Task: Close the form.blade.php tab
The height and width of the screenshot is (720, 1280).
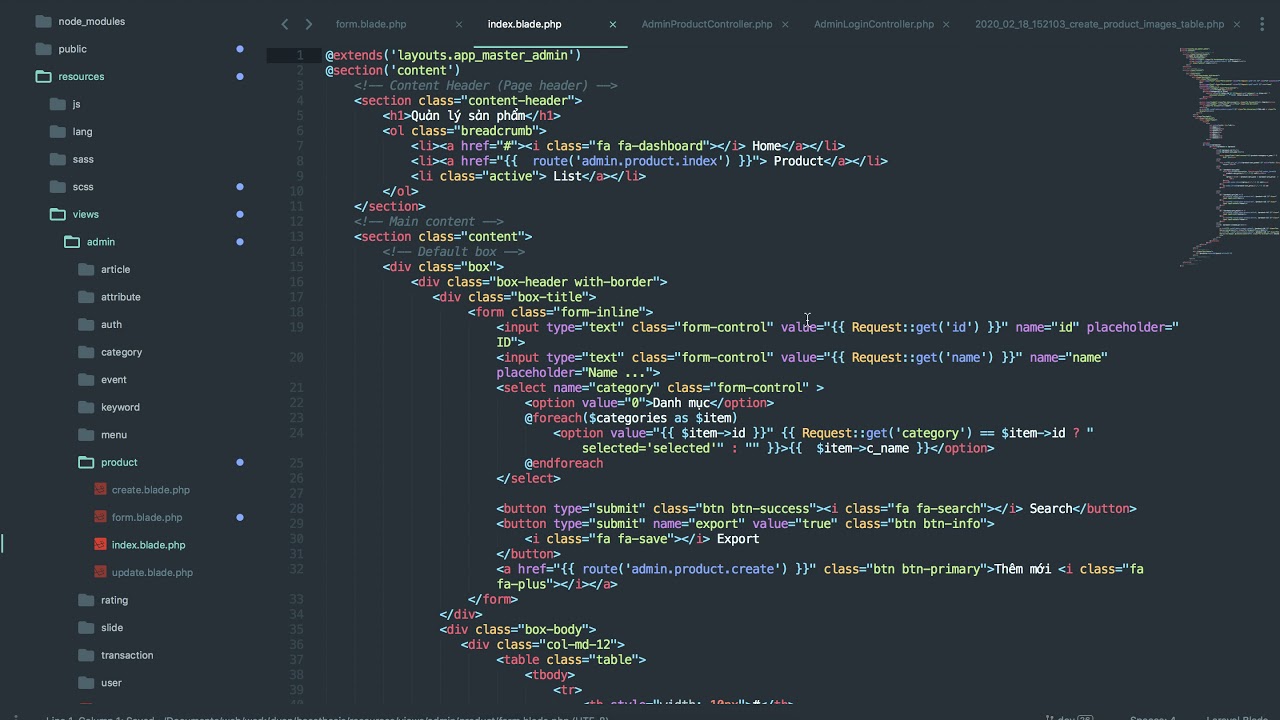Action: pyautogui.click(x=459, y=24)
